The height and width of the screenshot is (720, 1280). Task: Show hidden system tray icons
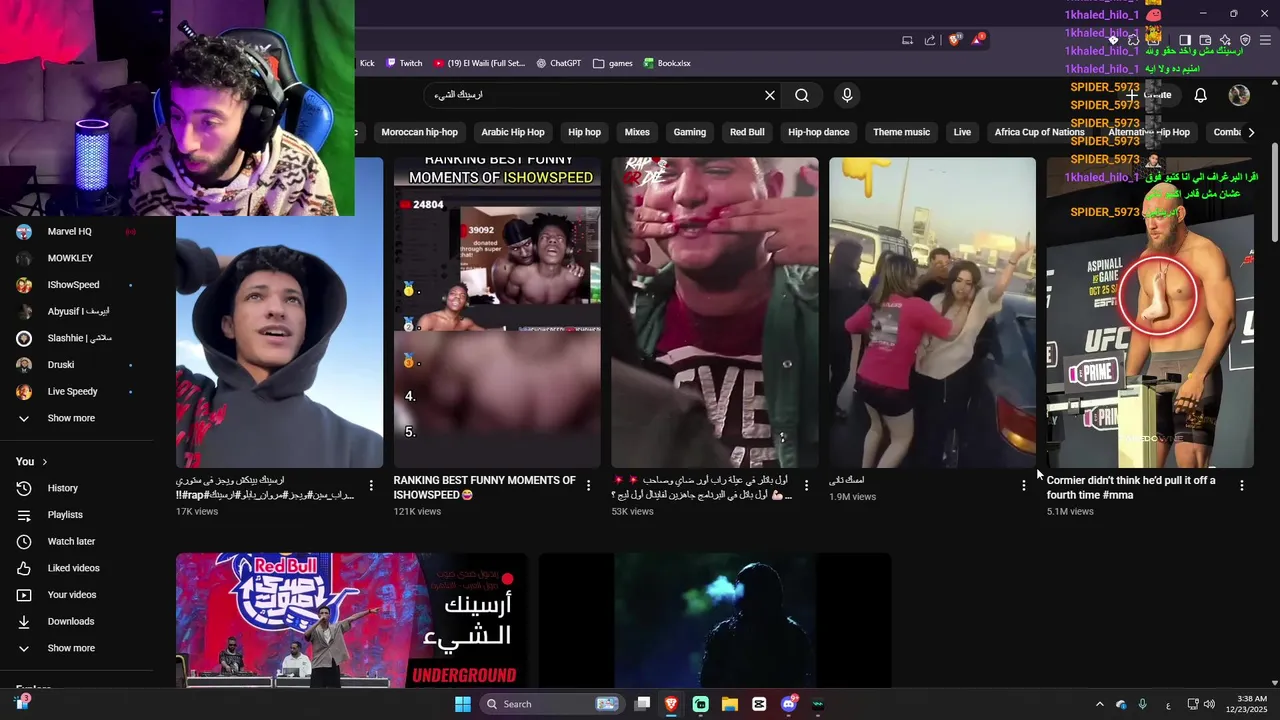pos(1100,704)
